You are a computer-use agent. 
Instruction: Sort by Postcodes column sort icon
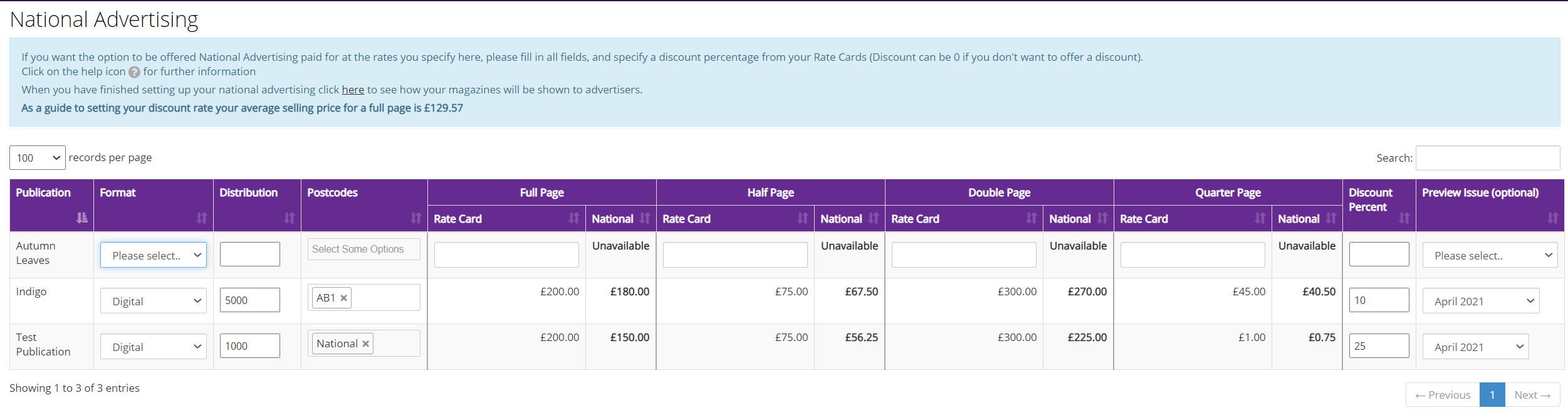coord(416,218)
